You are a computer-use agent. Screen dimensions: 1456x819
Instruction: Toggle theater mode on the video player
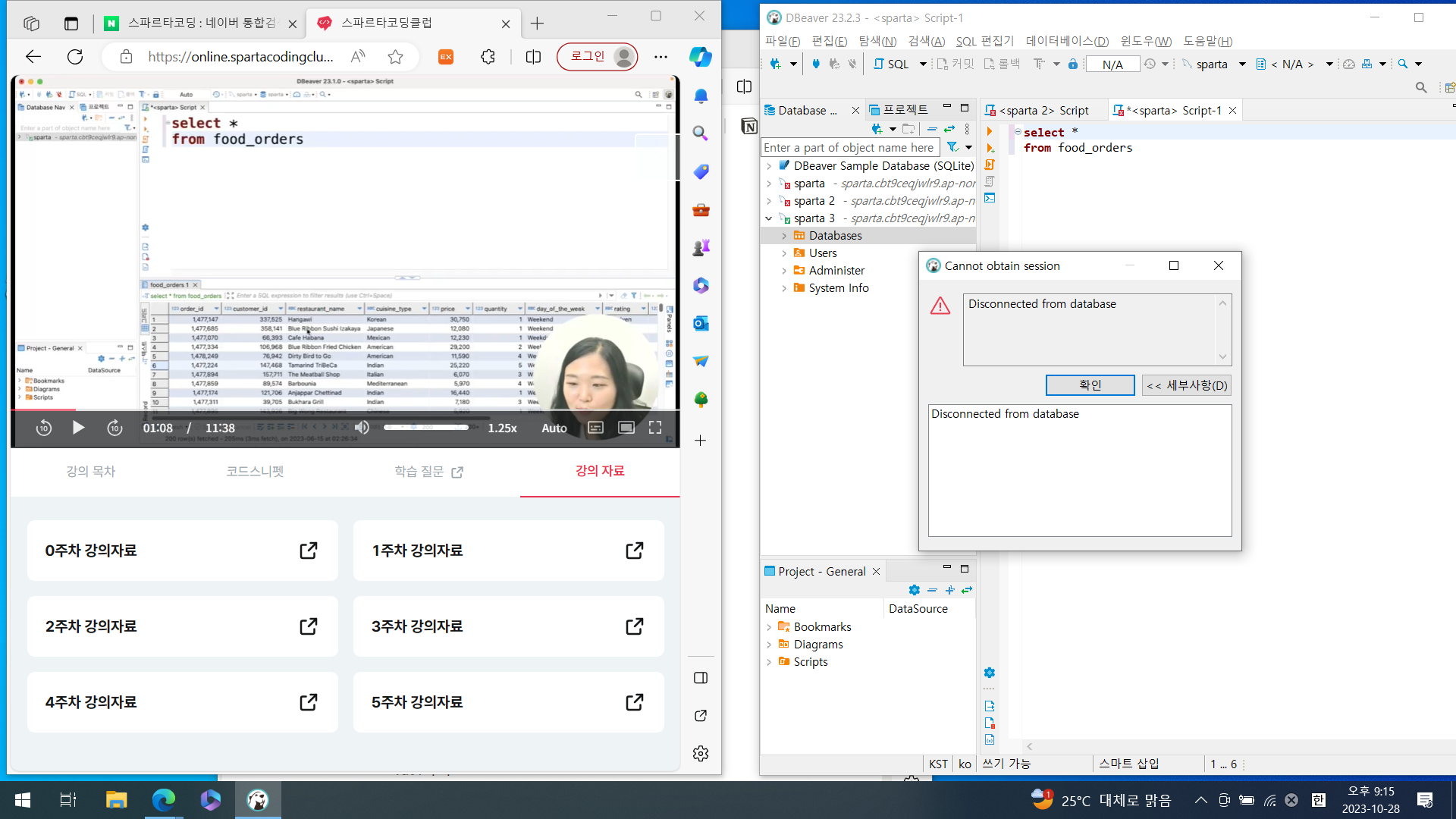[626, 428]
